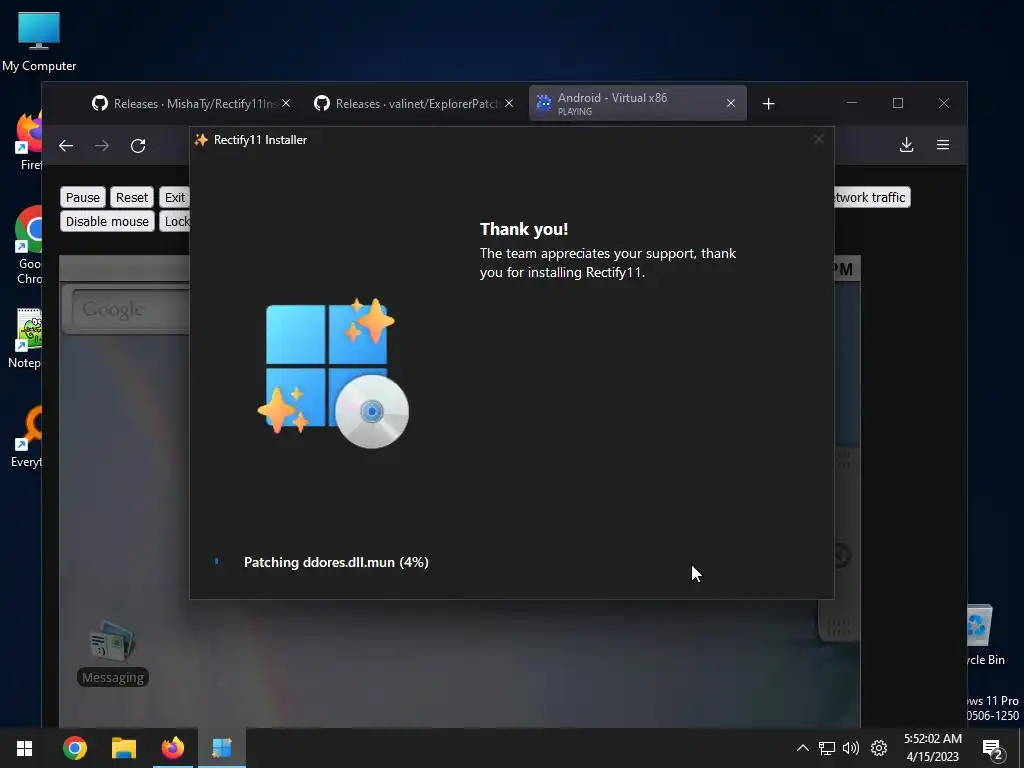Click the settings gear tray icon

coord(879,748)
